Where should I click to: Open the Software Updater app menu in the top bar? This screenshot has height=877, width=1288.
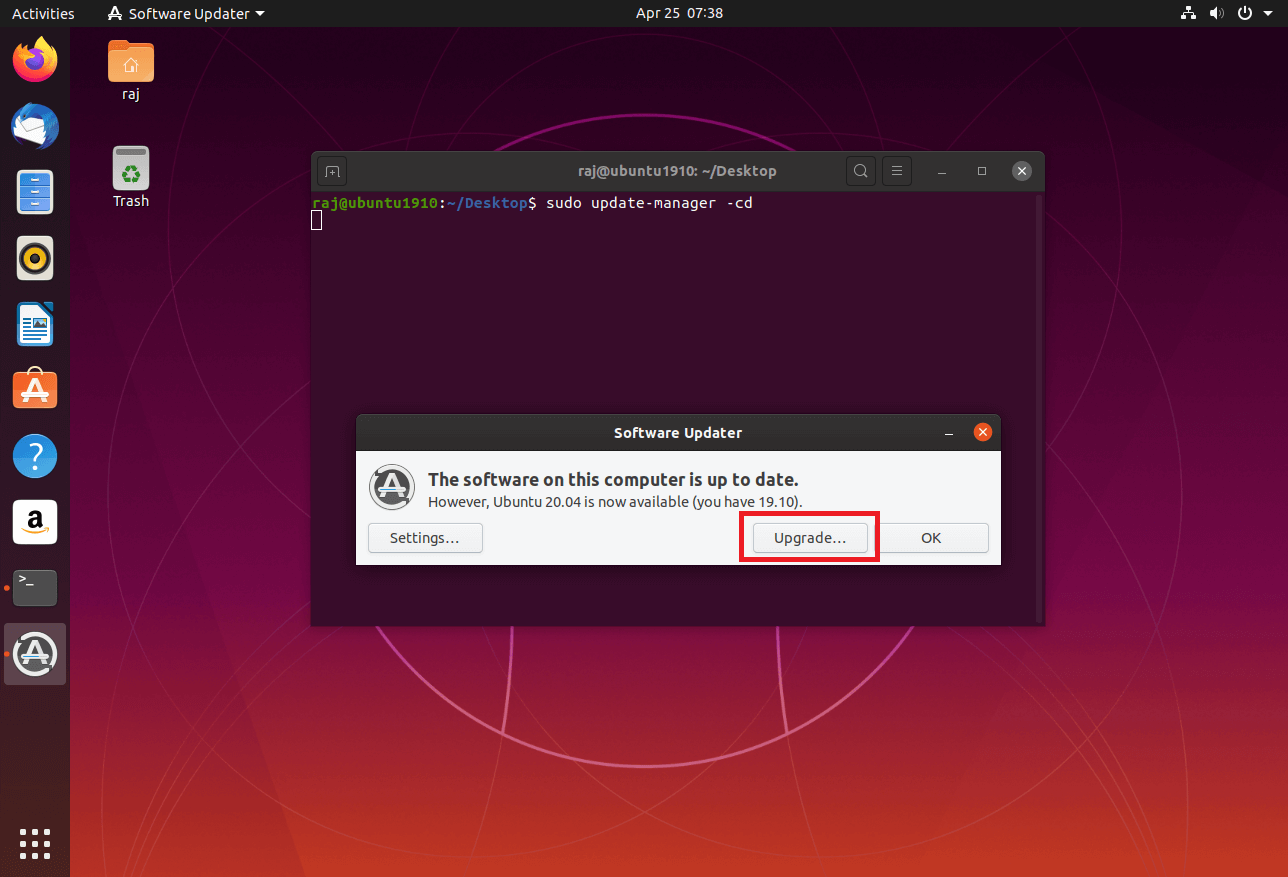pyautogui.click(x=186, y=13)
